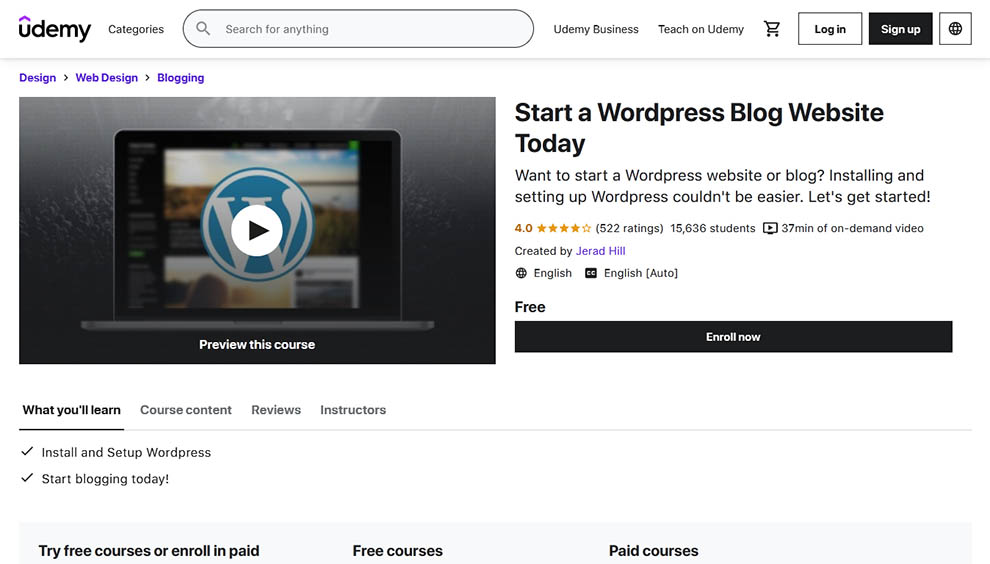This screenshot has width=990, height=564.
Task: Click the star rating icons
Action: pos(564,228)
